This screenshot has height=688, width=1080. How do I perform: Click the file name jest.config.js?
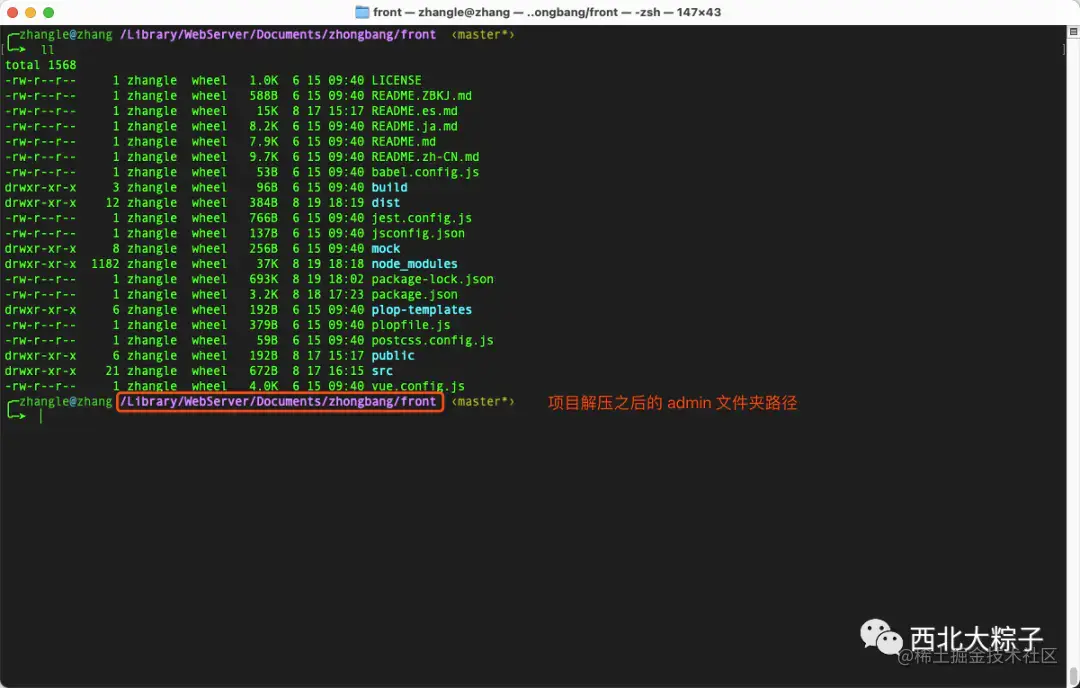pyautogui.click(x=422, y=218)
